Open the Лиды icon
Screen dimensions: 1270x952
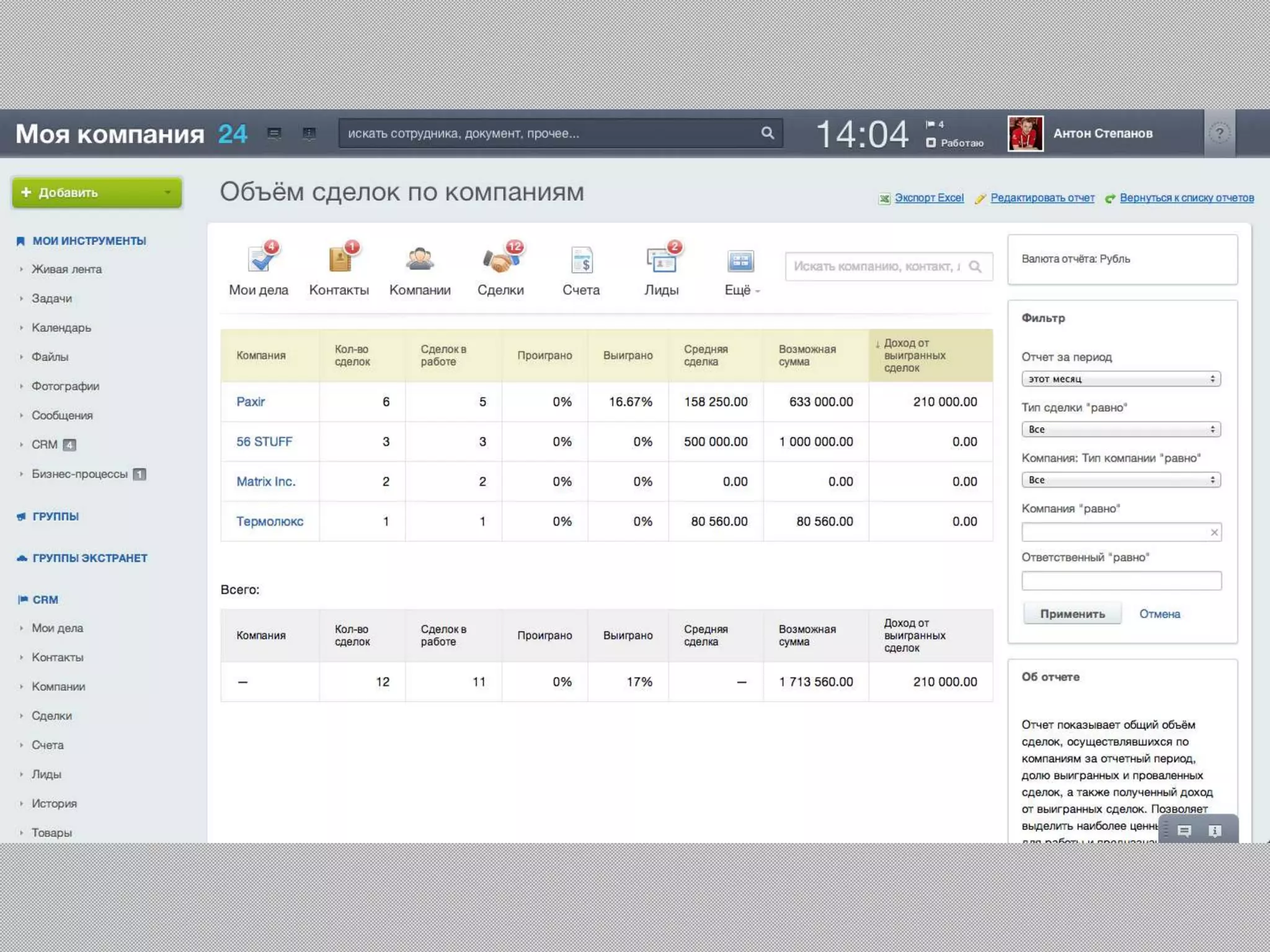pos(661,260)
